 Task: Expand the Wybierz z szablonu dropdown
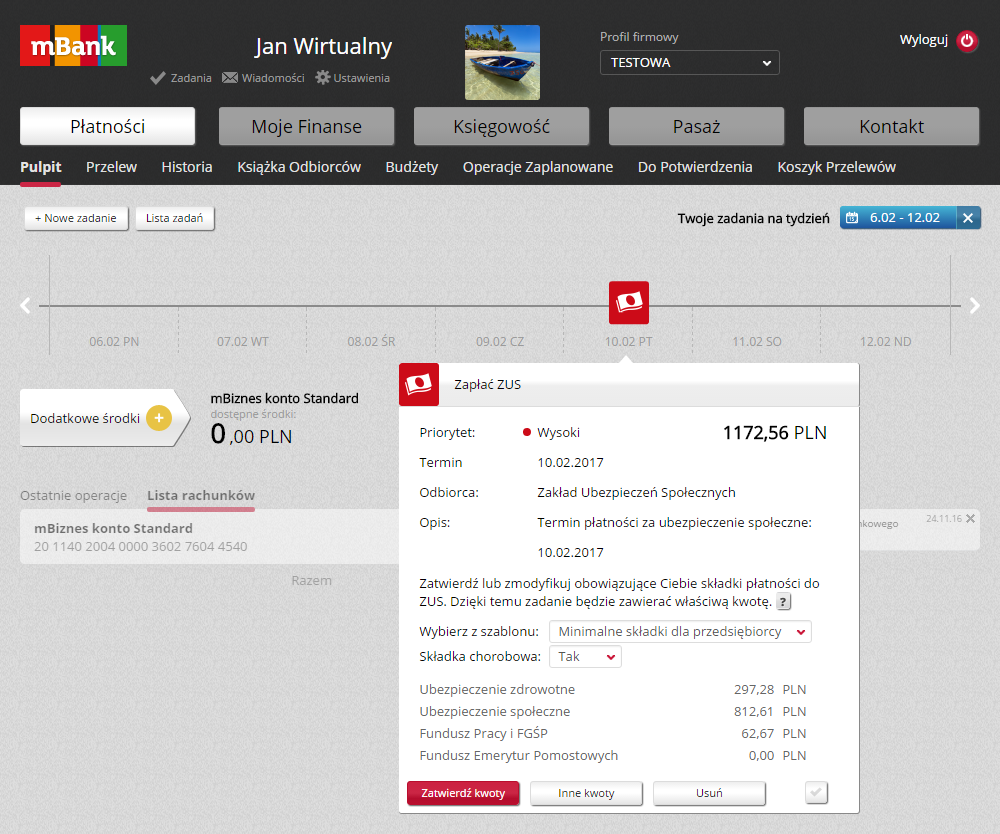tap(680, 631)
